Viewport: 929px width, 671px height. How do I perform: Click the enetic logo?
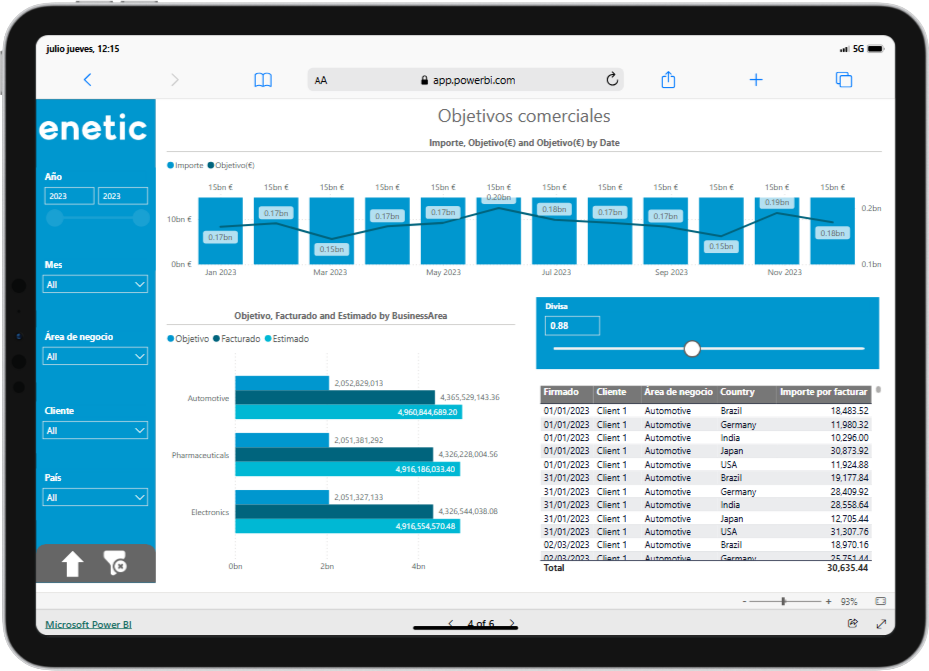tap(93, 128)
